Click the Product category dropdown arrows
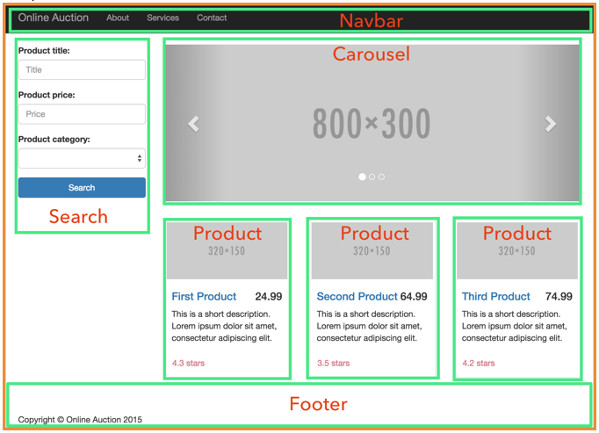599x433 pixels. (139, 158)
